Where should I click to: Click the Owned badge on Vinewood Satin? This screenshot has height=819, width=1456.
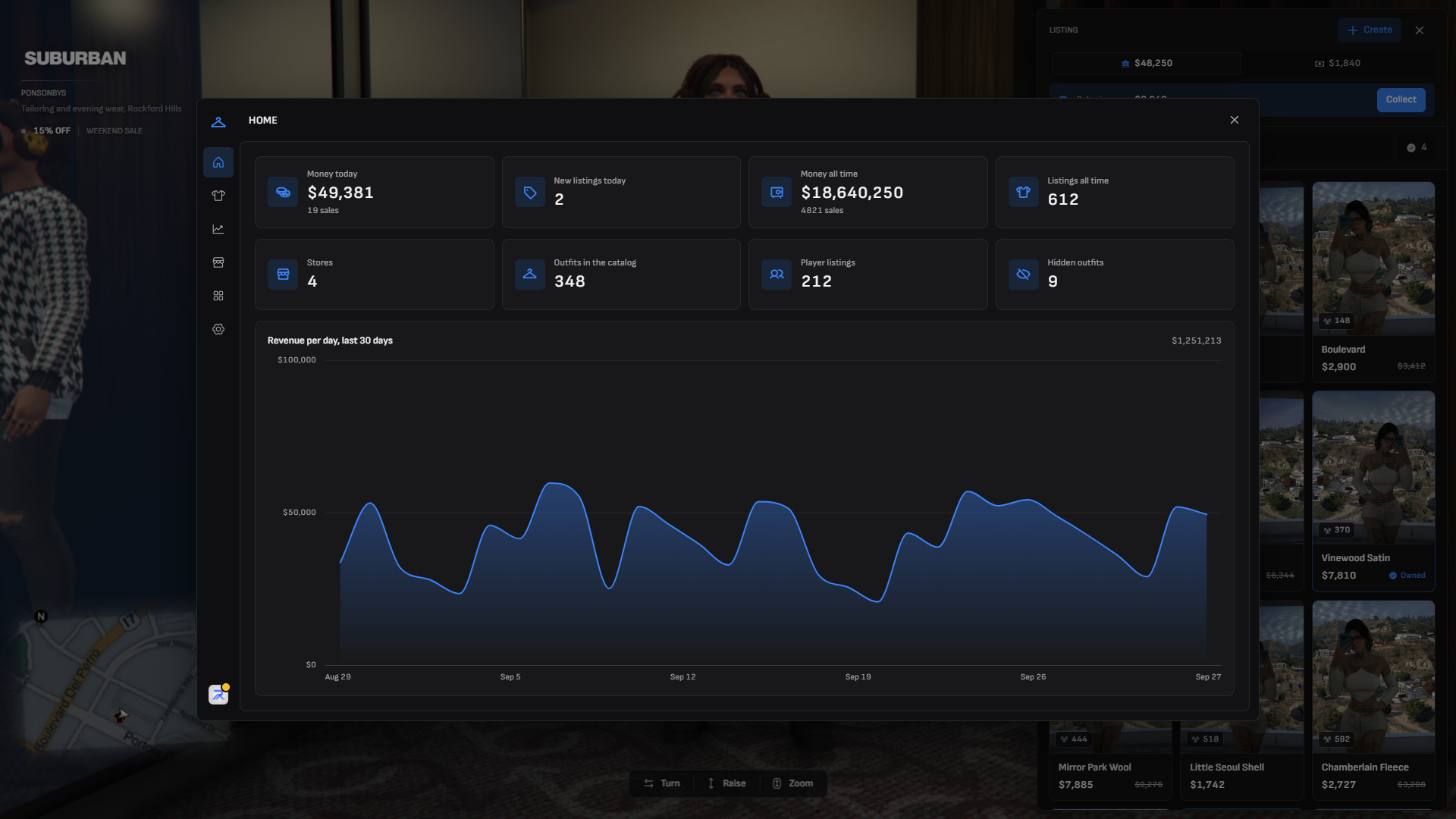click(1407, 576)
